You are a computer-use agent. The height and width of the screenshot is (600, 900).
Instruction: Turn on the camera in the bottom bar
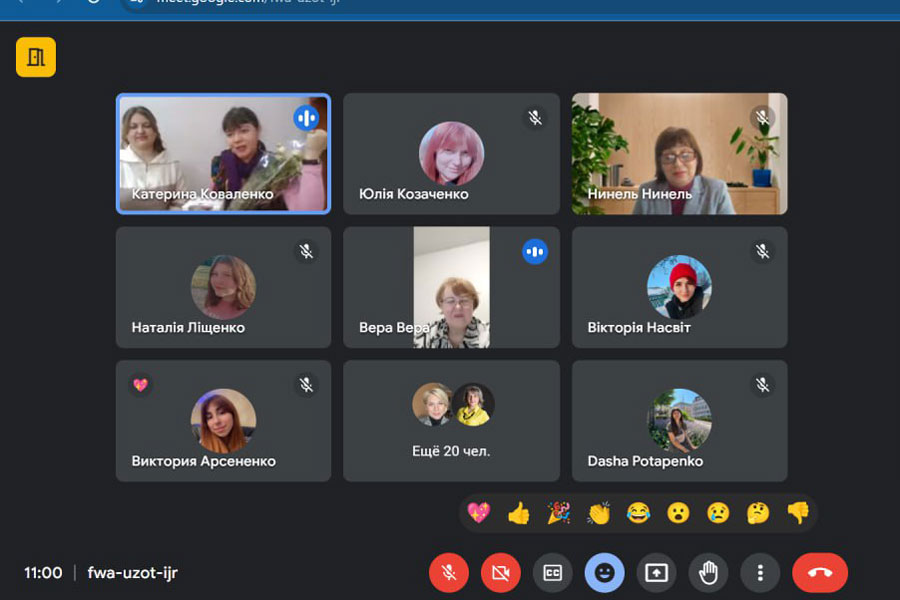(501, 572)
